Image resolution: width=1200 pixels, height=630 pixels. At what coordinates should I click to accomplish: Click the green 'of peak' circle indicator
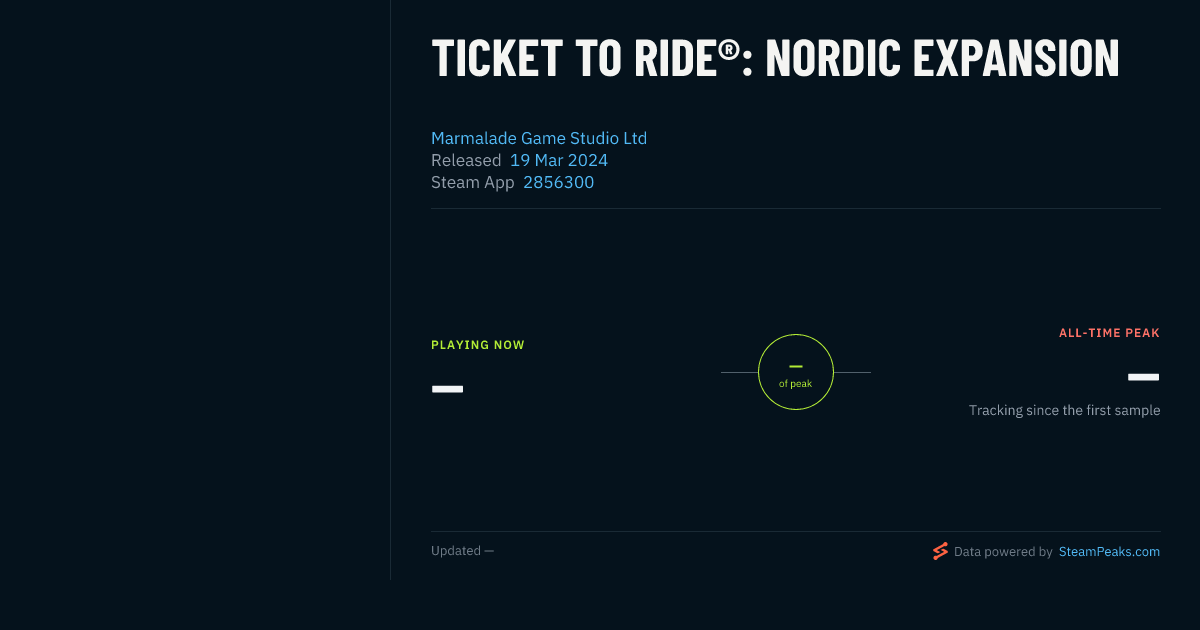click(x=796, y=372)
